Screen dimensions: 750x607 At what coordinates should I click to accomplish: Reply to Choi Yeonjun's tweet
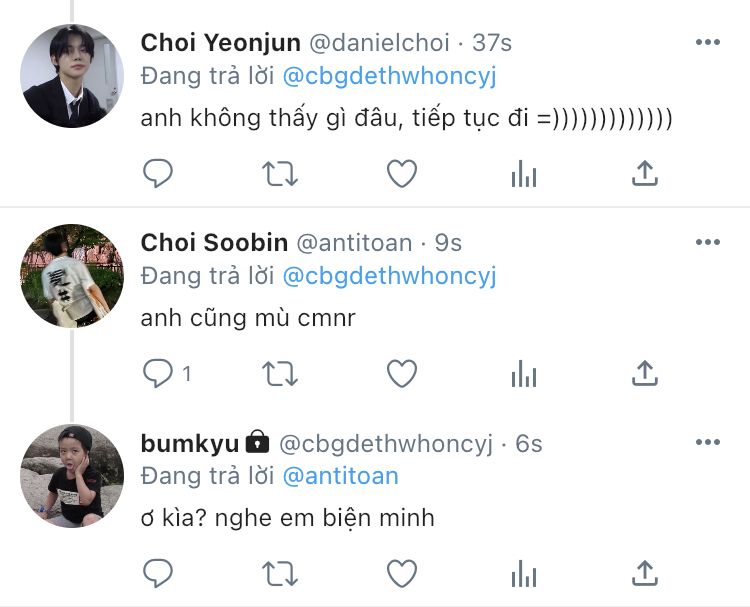pos(158,173)
